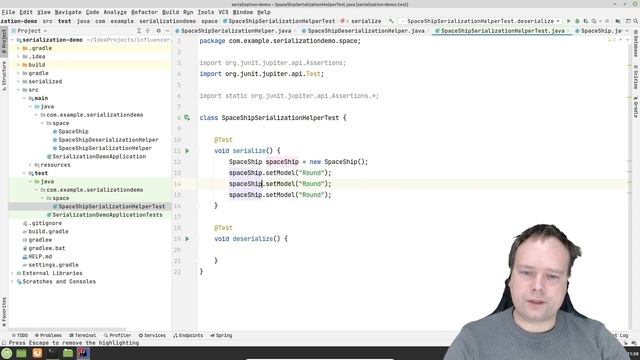The height and width of the screenshot is (360, 640).
Task: Expand Scratches and Consoles node
Action: 12,282
